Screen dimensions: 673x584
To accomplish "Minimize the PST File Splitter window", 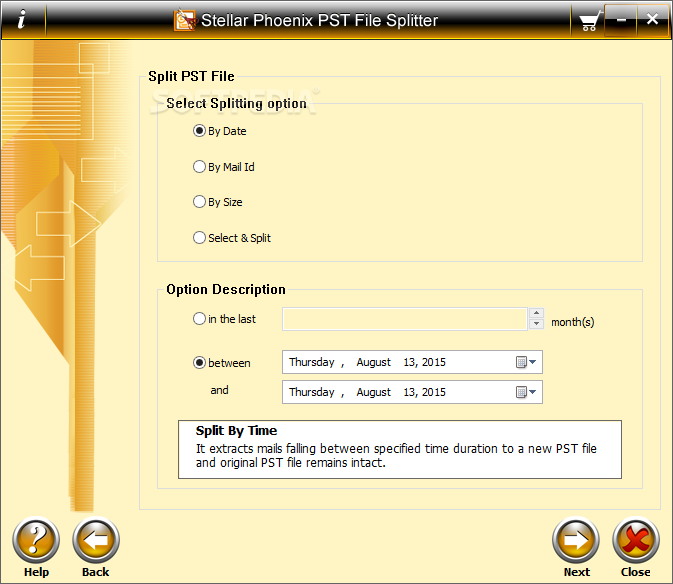I will 621,20.
